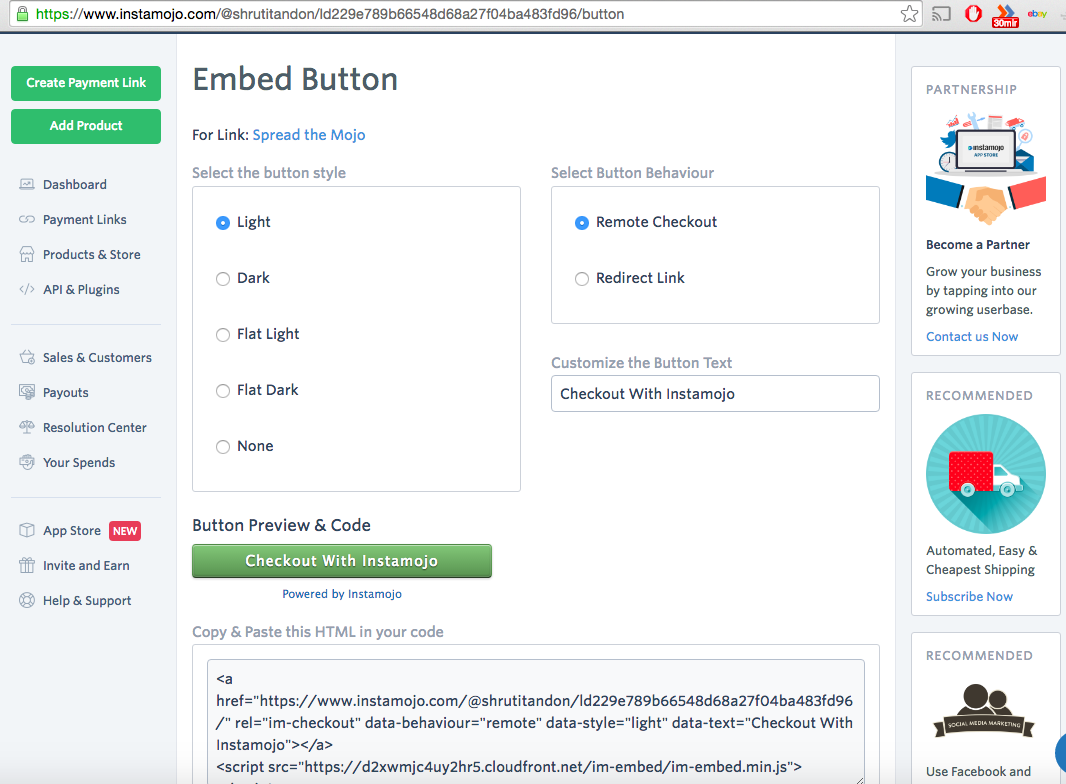
Task: Click the Subscribe Now shipping link
Action: click(x=969, y=596)
